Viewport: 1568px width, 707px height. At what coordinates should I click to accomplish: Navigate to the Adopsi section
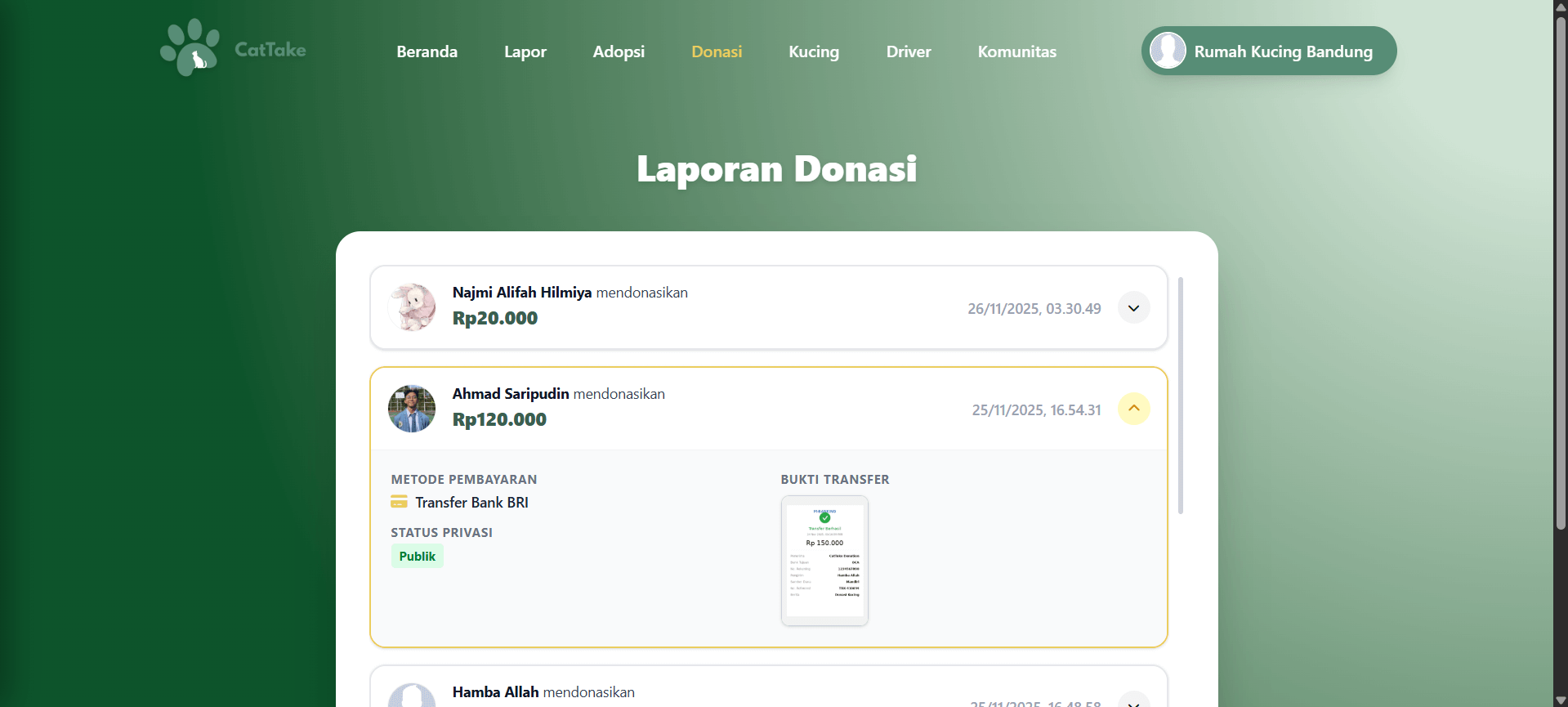pos(619,51)
